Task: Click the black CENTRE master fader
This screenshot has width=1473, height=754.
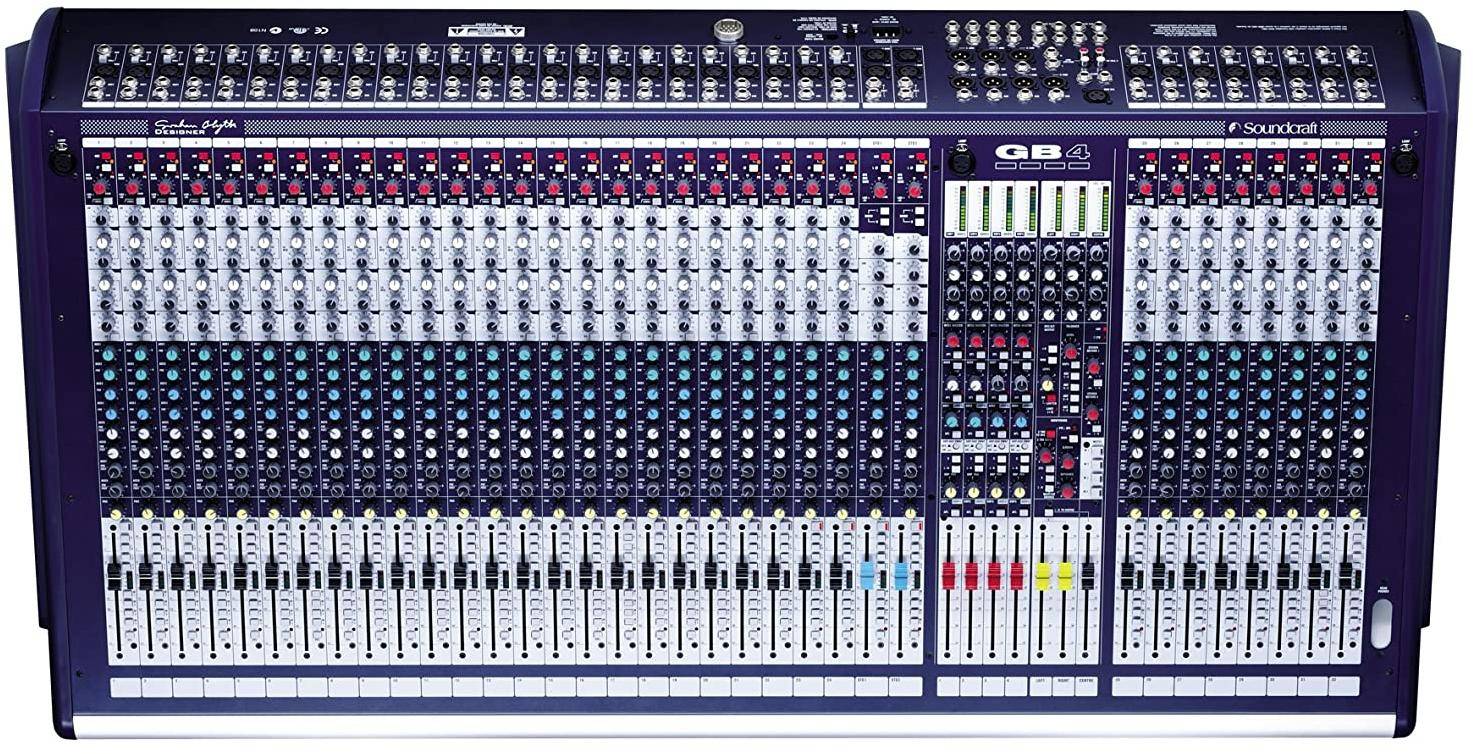Action: pyautogui.click(x=1088, y=576)
